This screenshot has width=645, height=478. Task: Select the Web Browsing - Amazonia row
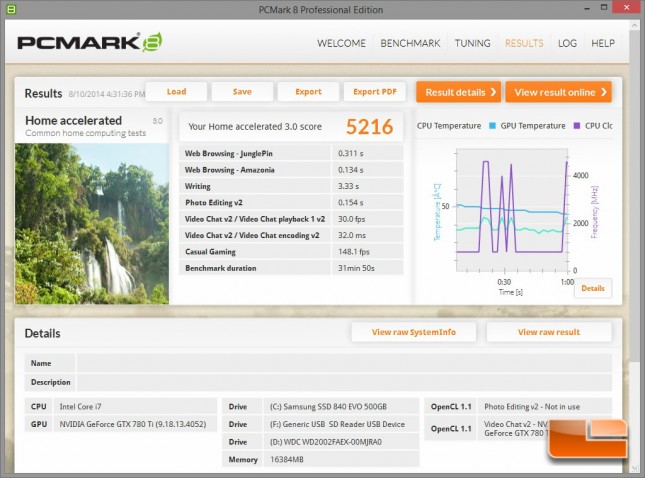pyautogui.click(x=291, y=170)
